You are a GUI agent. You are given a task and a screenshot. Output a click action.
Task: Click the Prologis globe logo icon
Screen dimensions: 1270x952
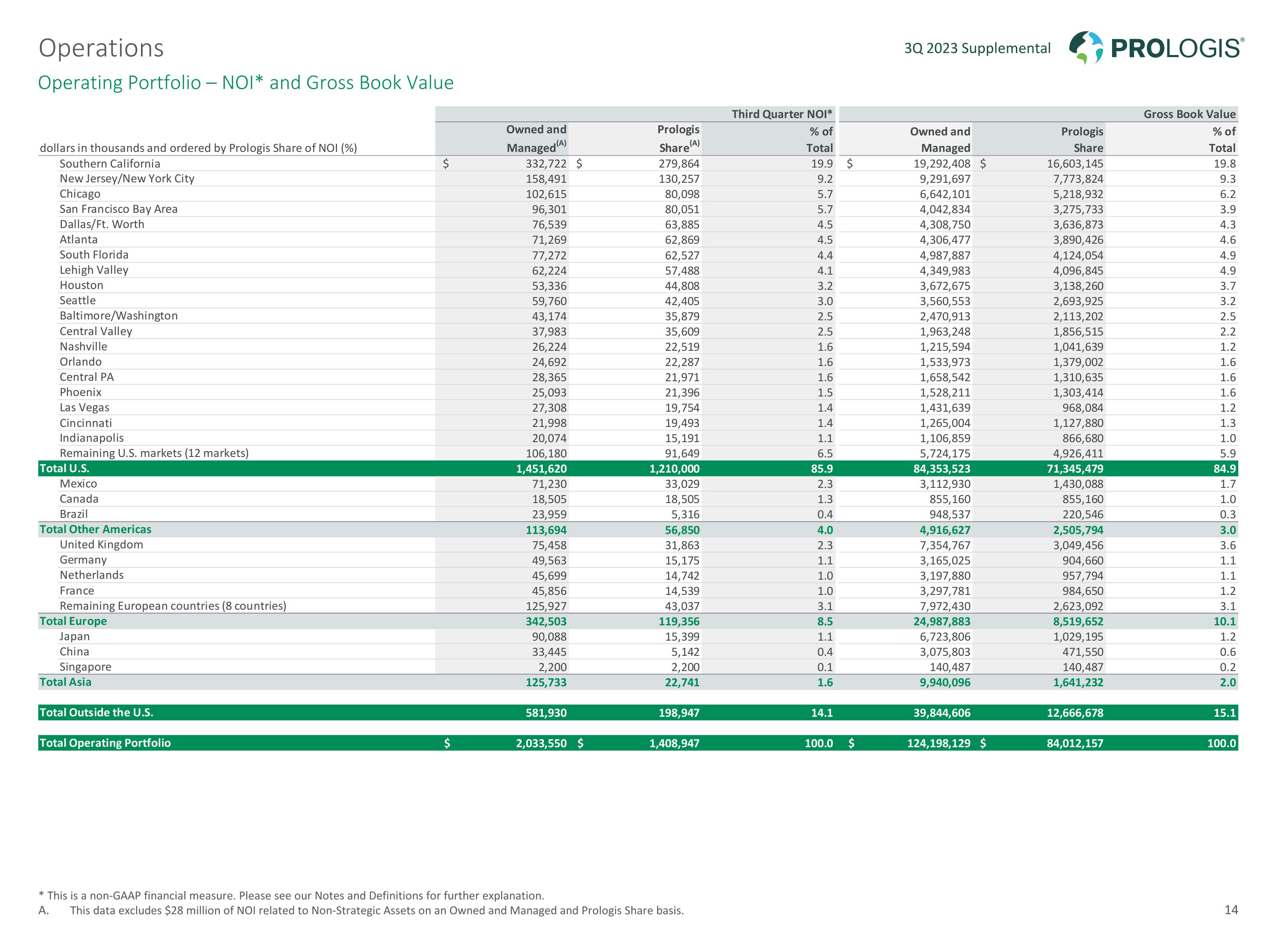[x=1086, y=47]
